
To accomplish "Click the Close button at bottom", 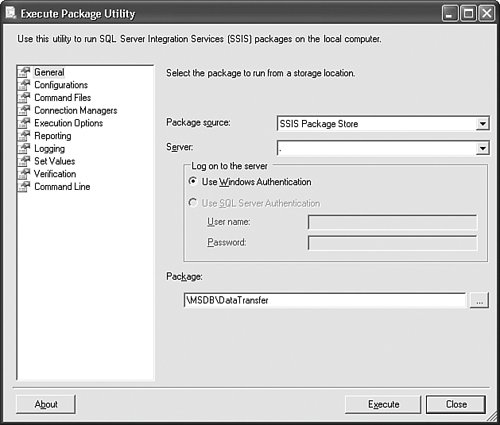I will click(x=456, y=404).
